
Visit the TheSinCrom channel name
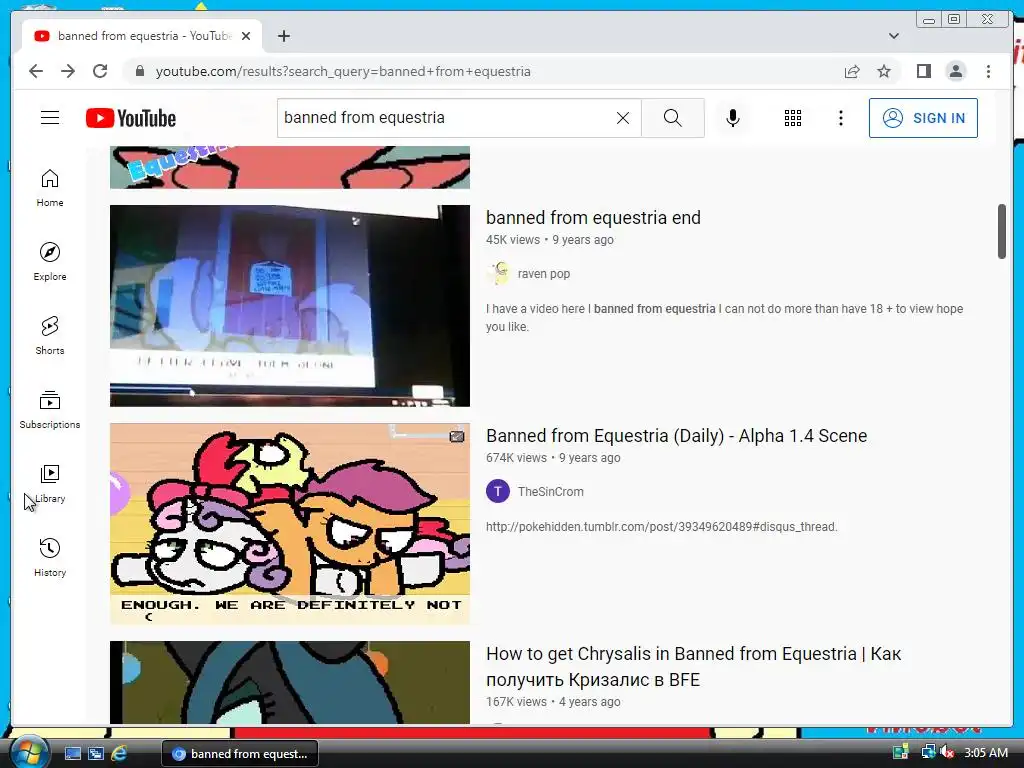(551, 492)
